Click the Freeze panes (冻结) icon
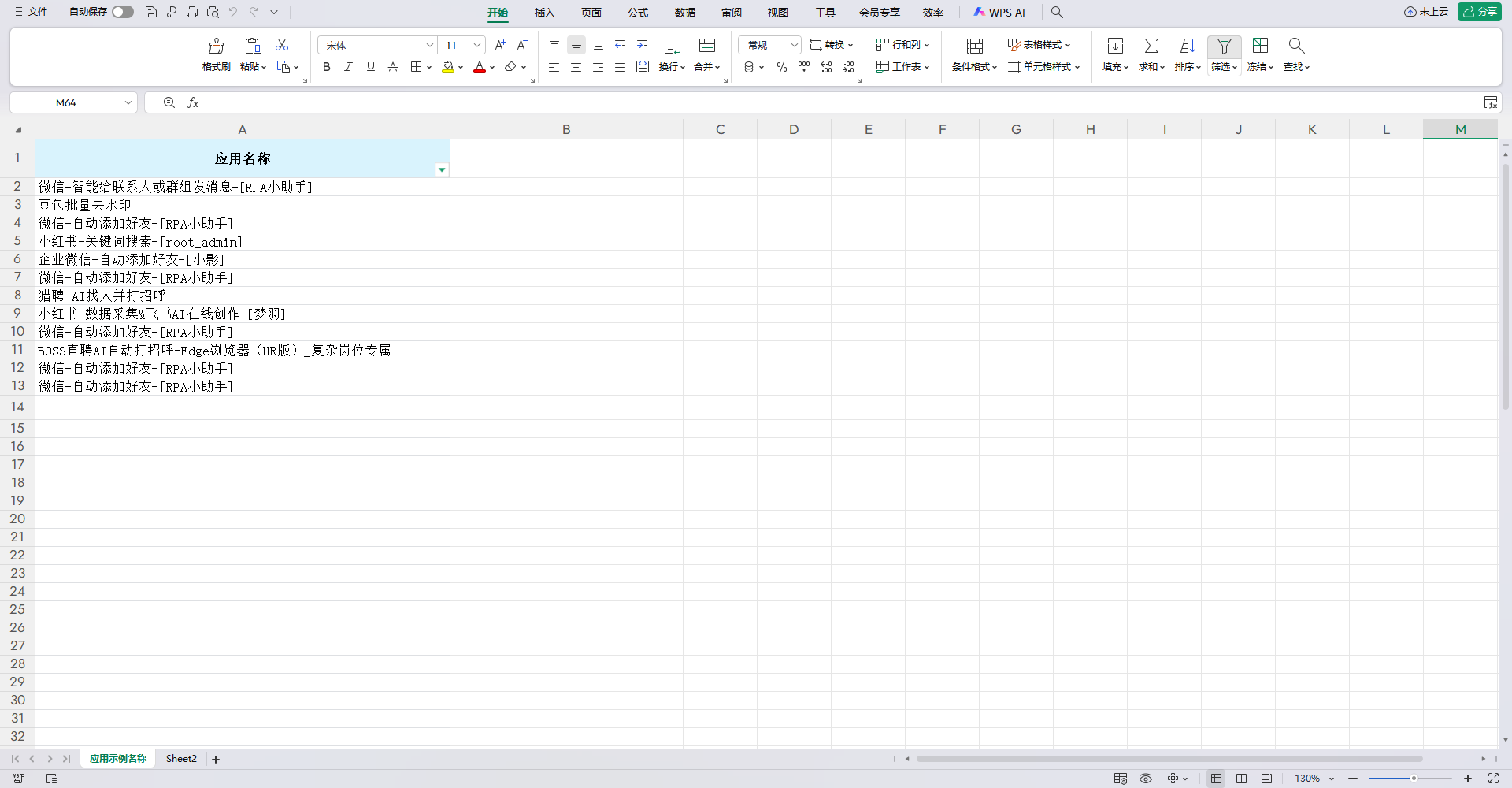The width and height of the screenshot is (1512, 788). [1261, 46]
